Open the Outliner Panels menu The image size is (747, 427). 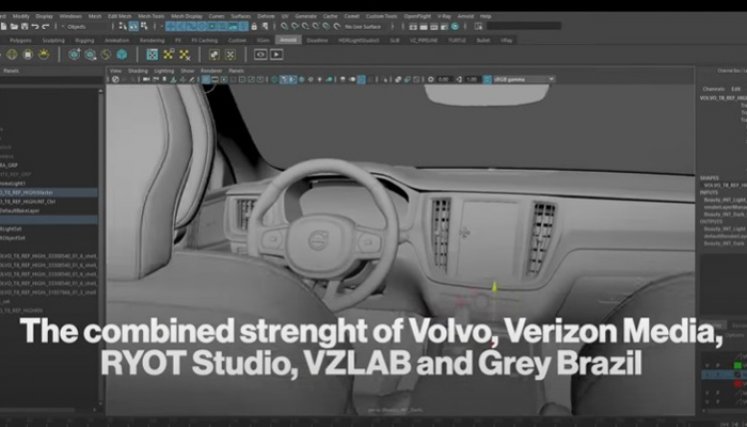coord(10,71)
